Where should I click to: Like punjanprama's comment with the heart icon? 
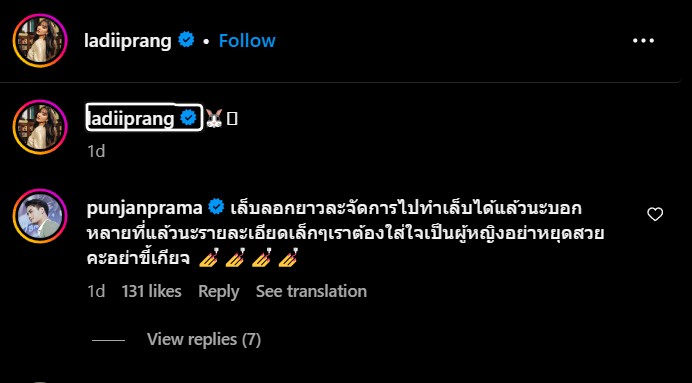pyautogui.click(x=655, y=214)
